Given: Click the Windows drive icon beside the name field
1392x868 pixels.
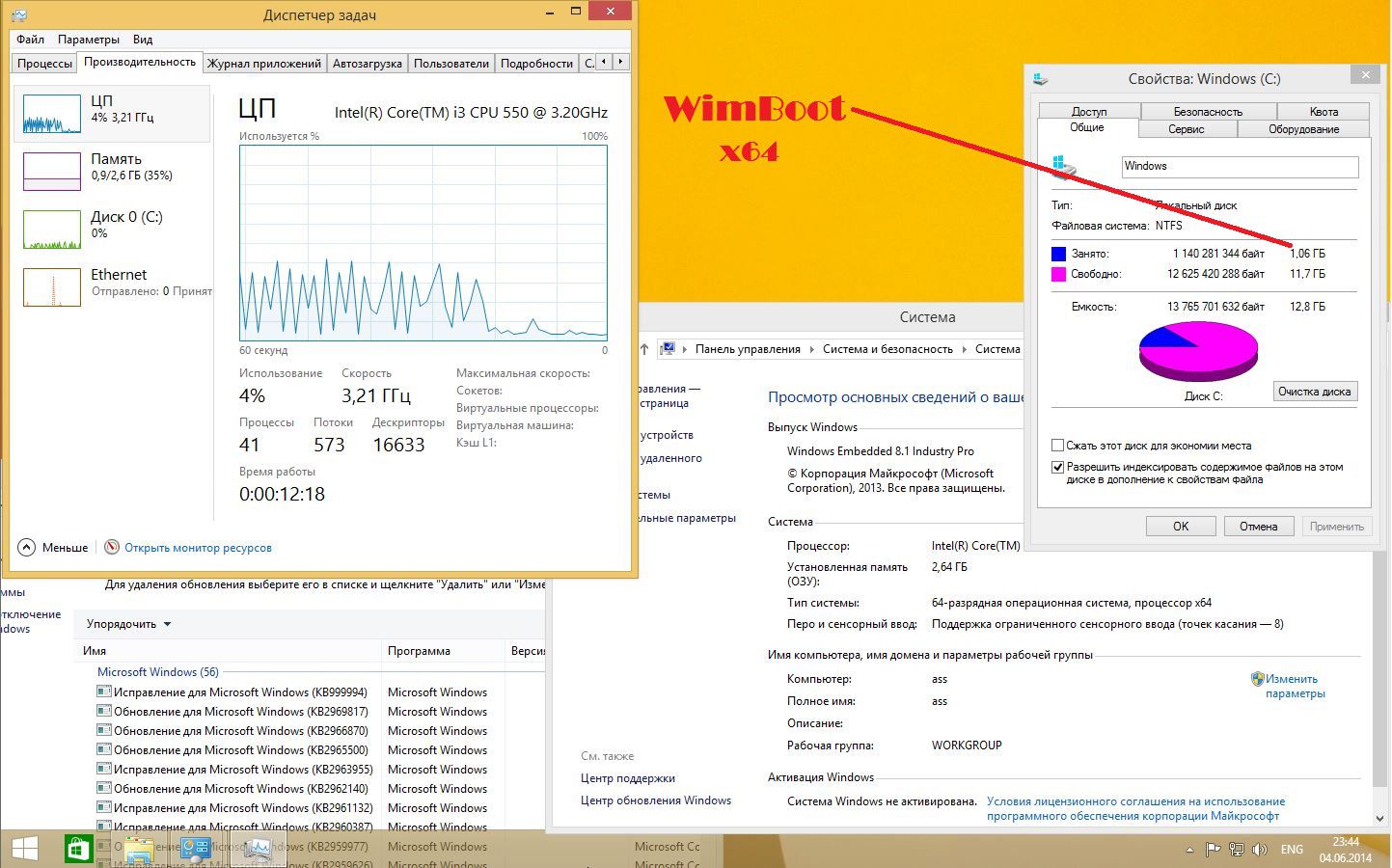Looking at the screenshot, I should point(1065,168).
